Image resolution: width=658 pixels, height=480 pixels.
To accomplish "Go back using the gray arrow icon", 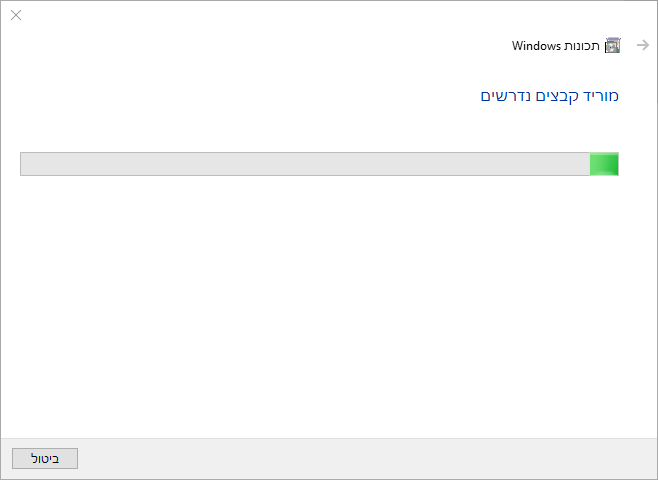I will tap(643, 45).
